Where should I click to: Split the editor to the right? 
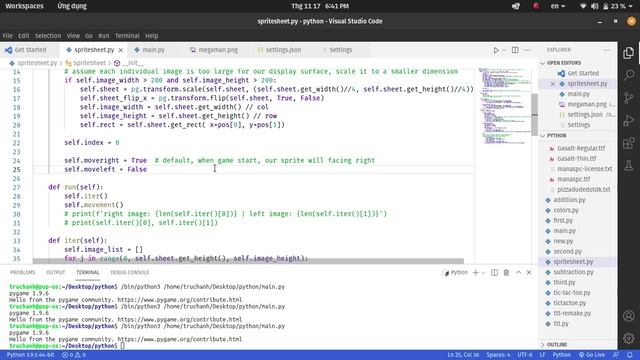tap(515, 50)
